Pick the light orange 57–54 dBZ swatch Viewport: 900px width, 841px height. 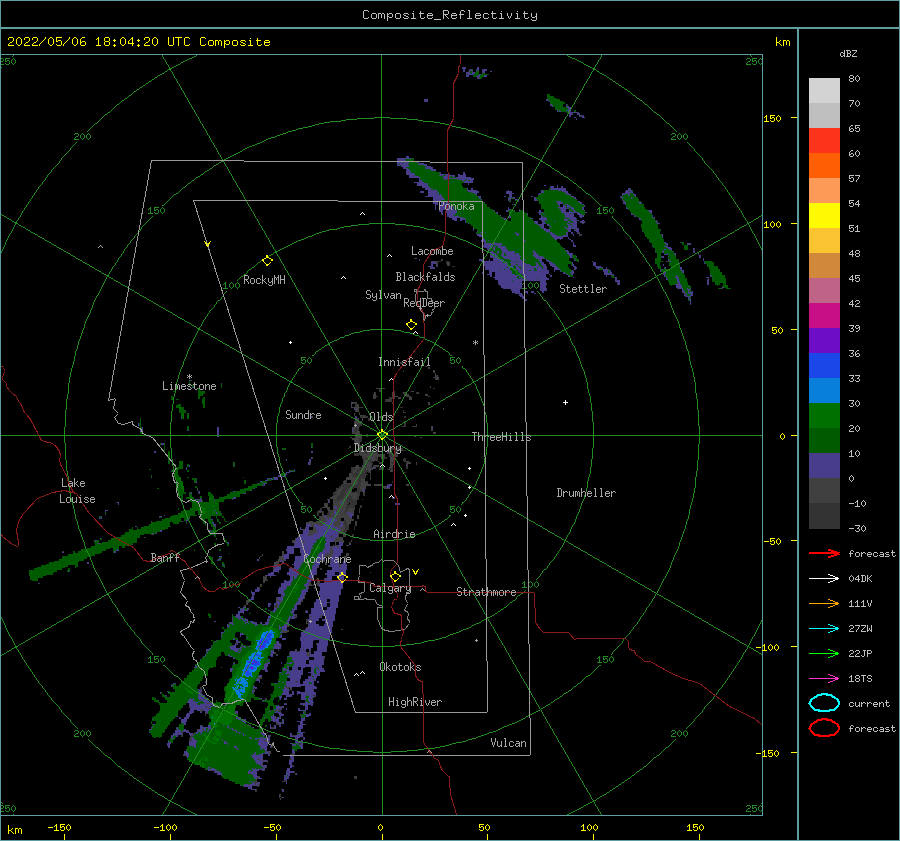824,191
